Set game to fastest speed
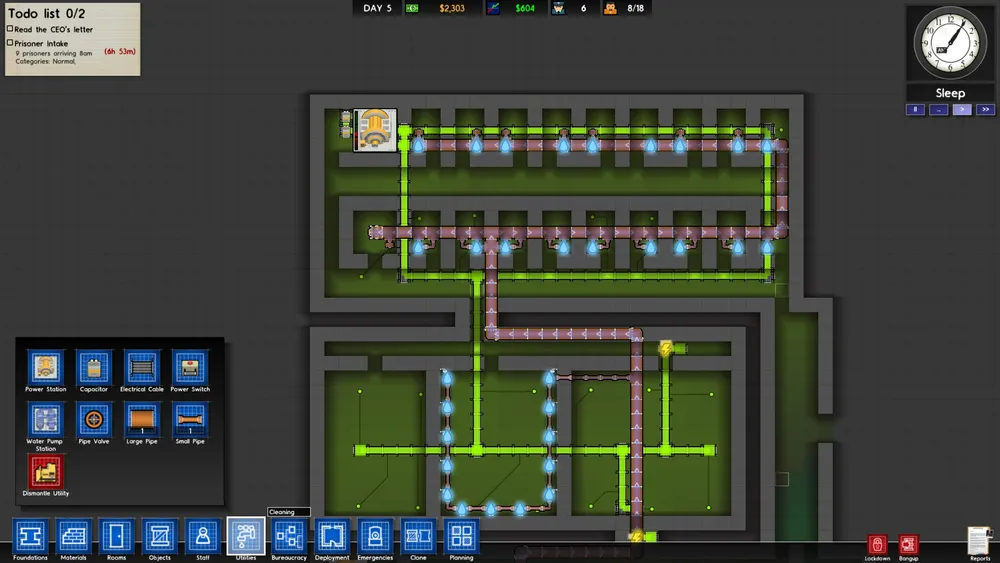Viewport: 1000px width, 563px height. [985, 110]
